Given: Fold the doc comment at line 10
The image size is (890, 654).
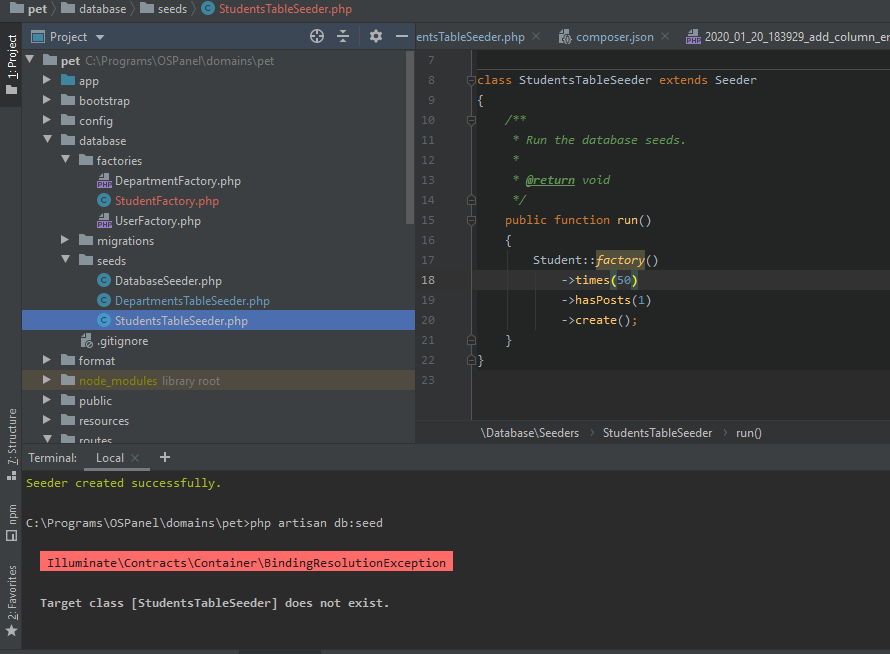Looking at the screenshot, I should [471, 120].
